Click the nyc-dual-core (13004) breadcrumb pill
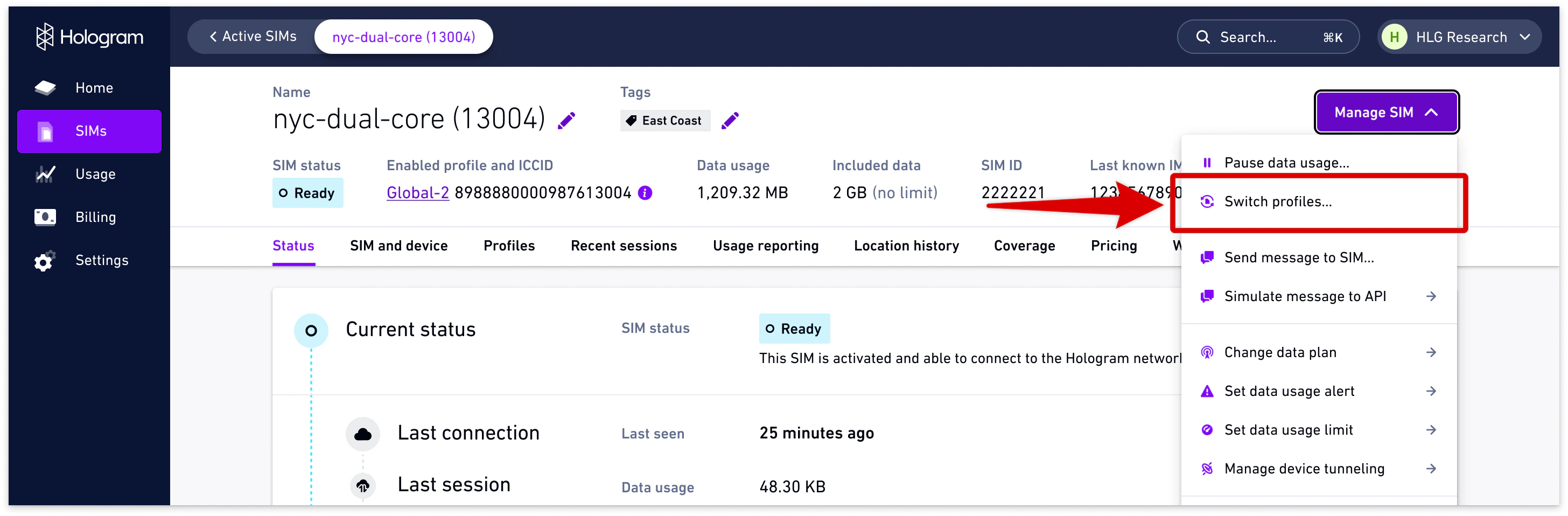The height and width of the screenshot is (516, 1568). [403, 37]
